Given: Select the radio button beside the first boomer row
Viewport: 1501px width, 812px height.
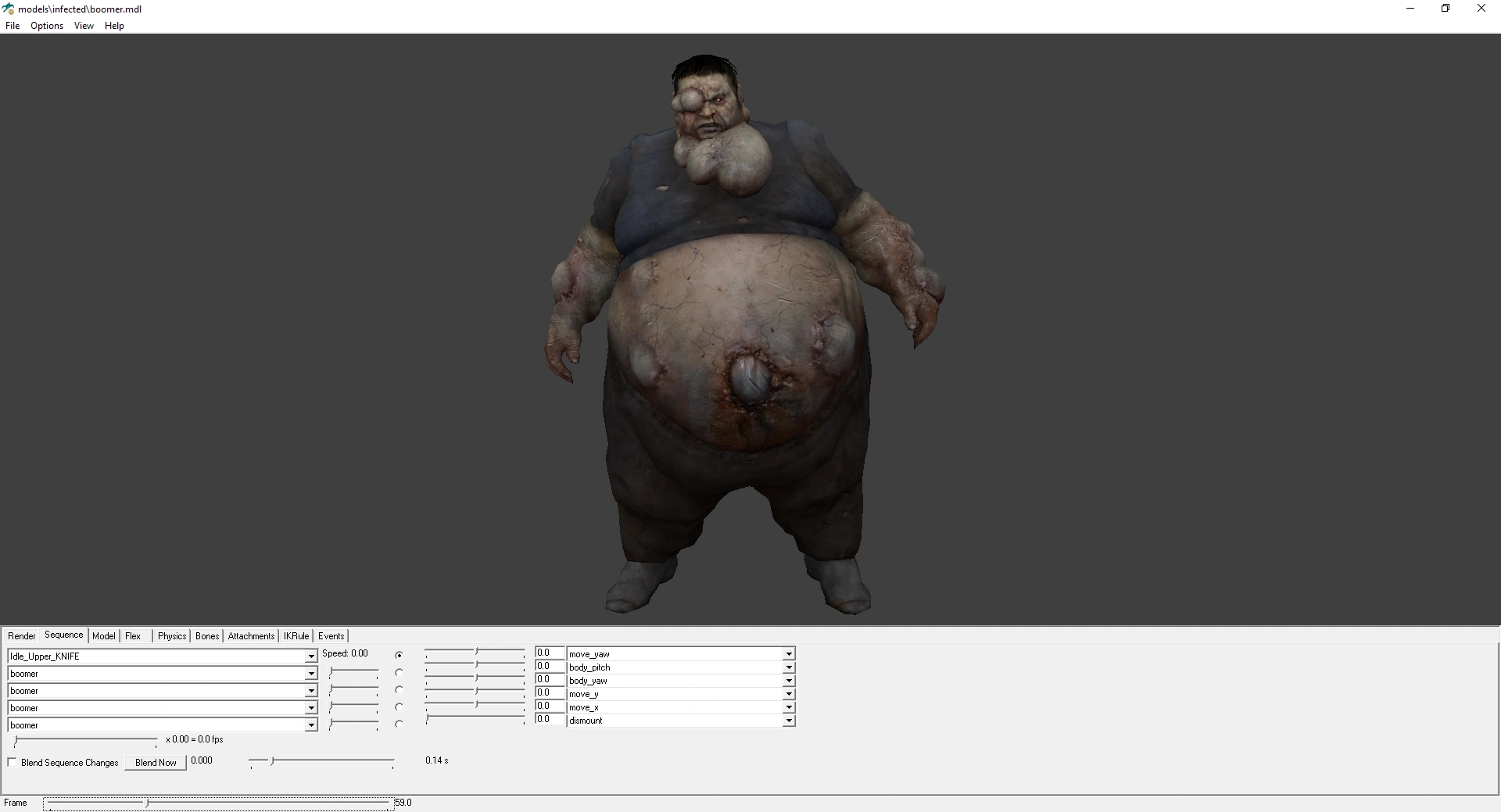Looking at the screenshot, I should 399,672.
